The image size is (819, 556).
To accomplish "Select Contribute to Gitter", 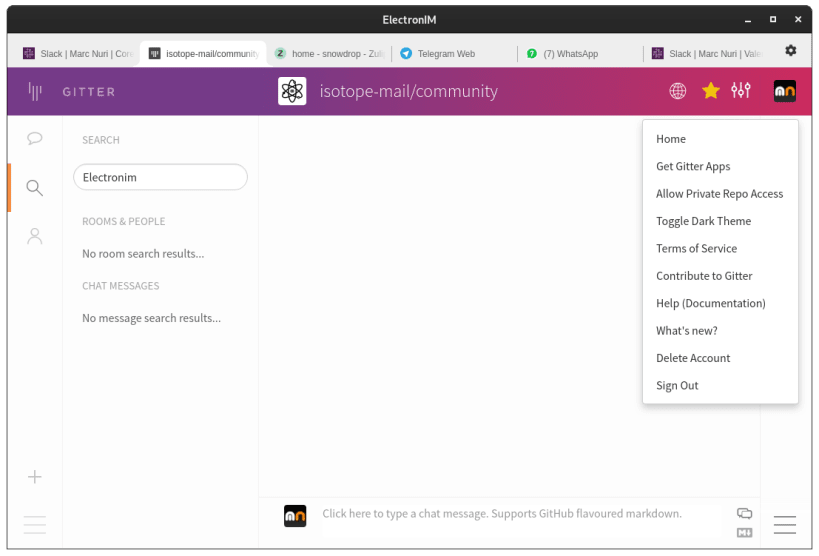I will pos(720,276).
